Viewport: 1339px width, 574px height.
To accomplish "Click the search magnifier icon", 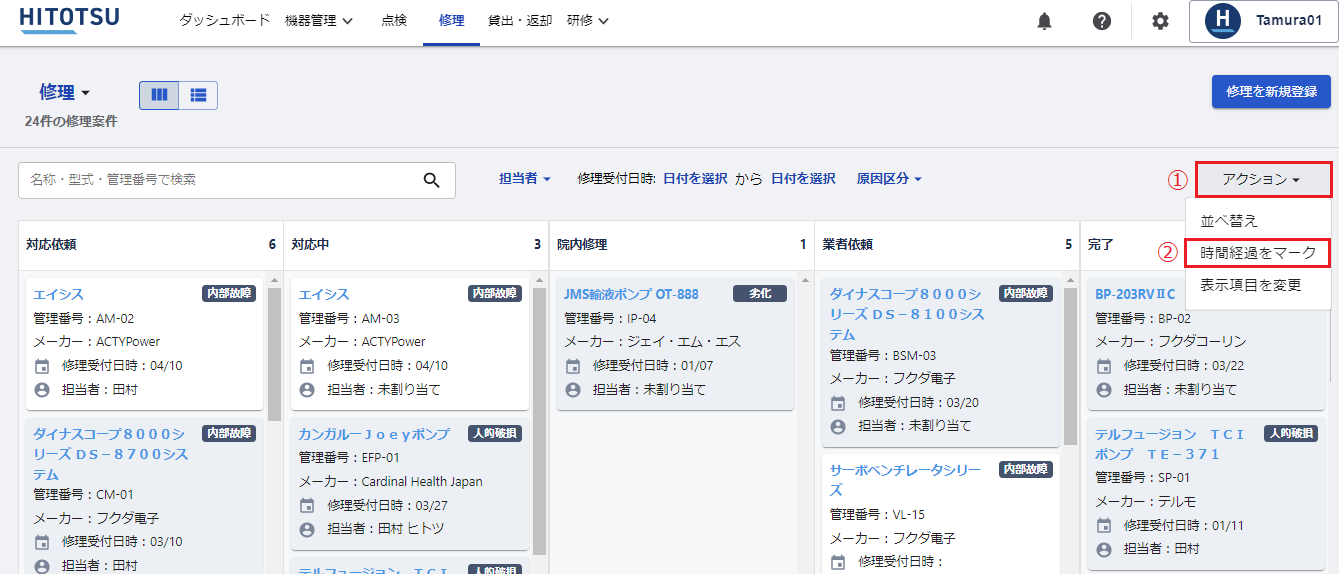I will point(432,180).
